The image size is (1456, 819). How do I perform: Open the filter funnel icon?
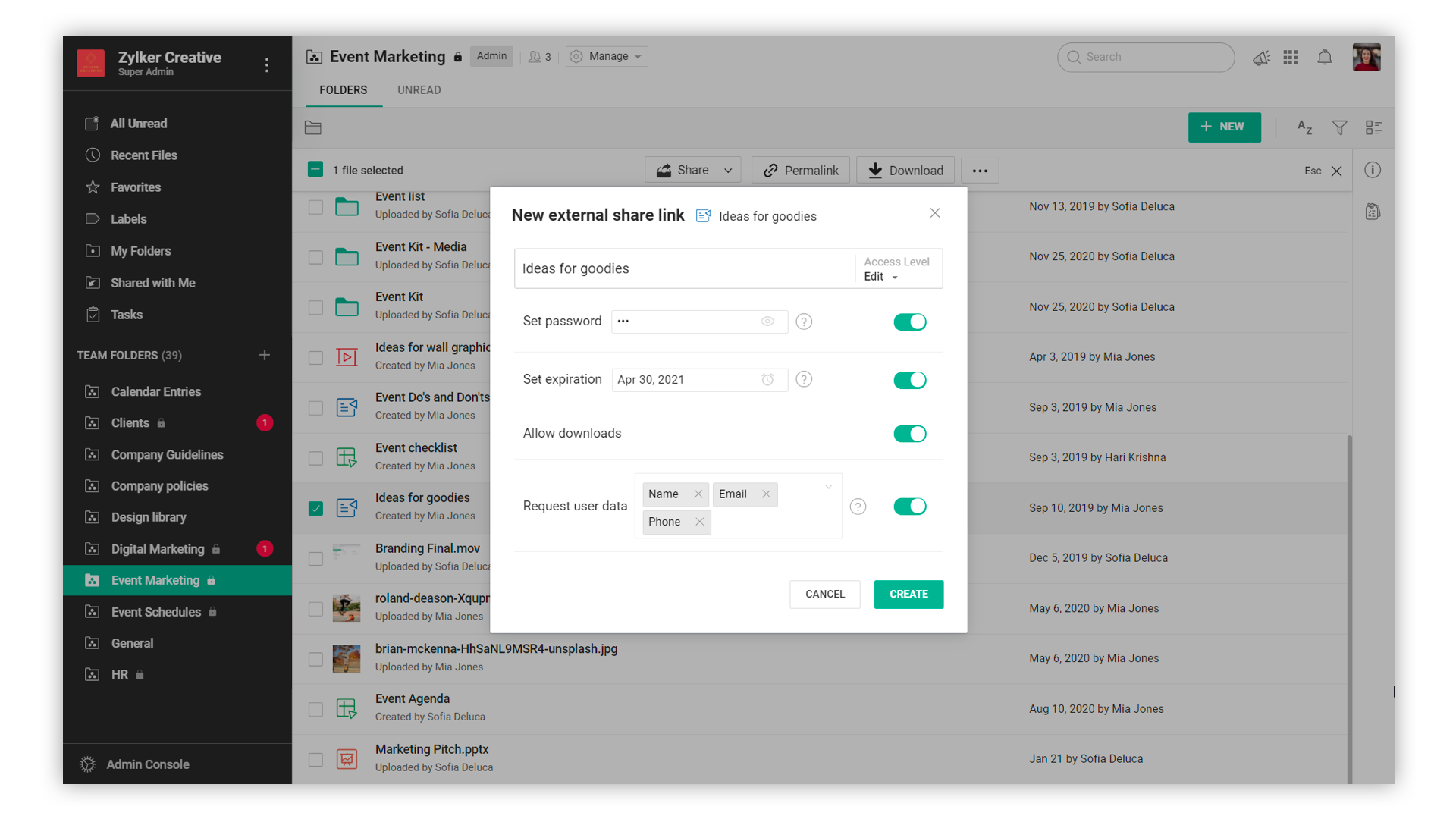[1339, 127]
